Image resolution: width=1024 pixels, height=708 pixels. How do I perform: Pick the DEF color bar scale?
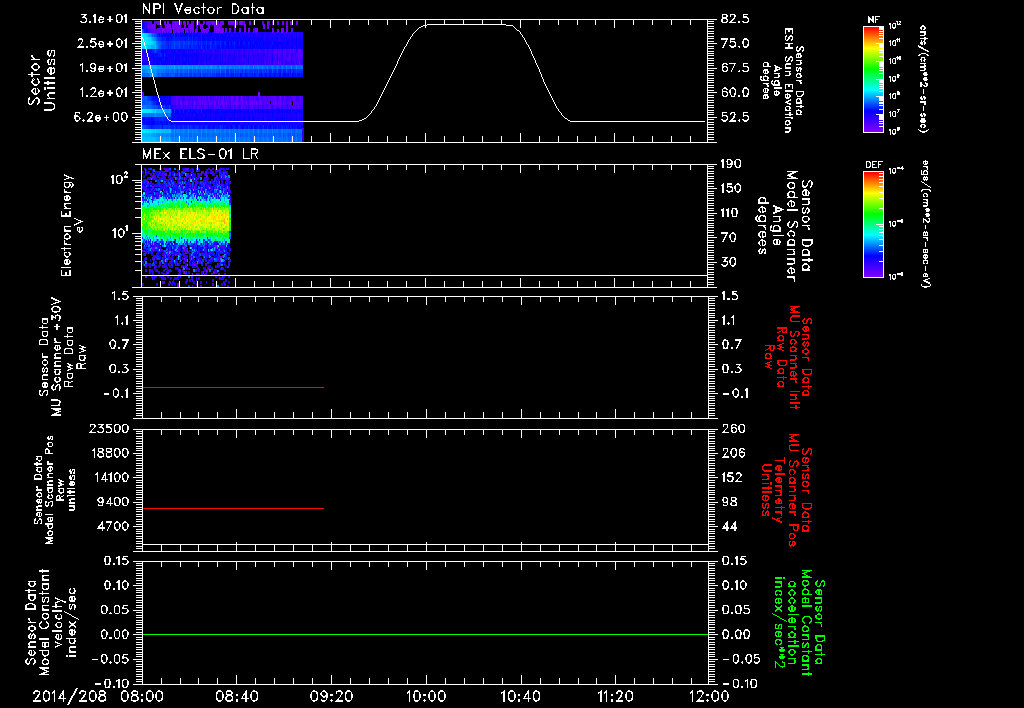tap(874, 224)
